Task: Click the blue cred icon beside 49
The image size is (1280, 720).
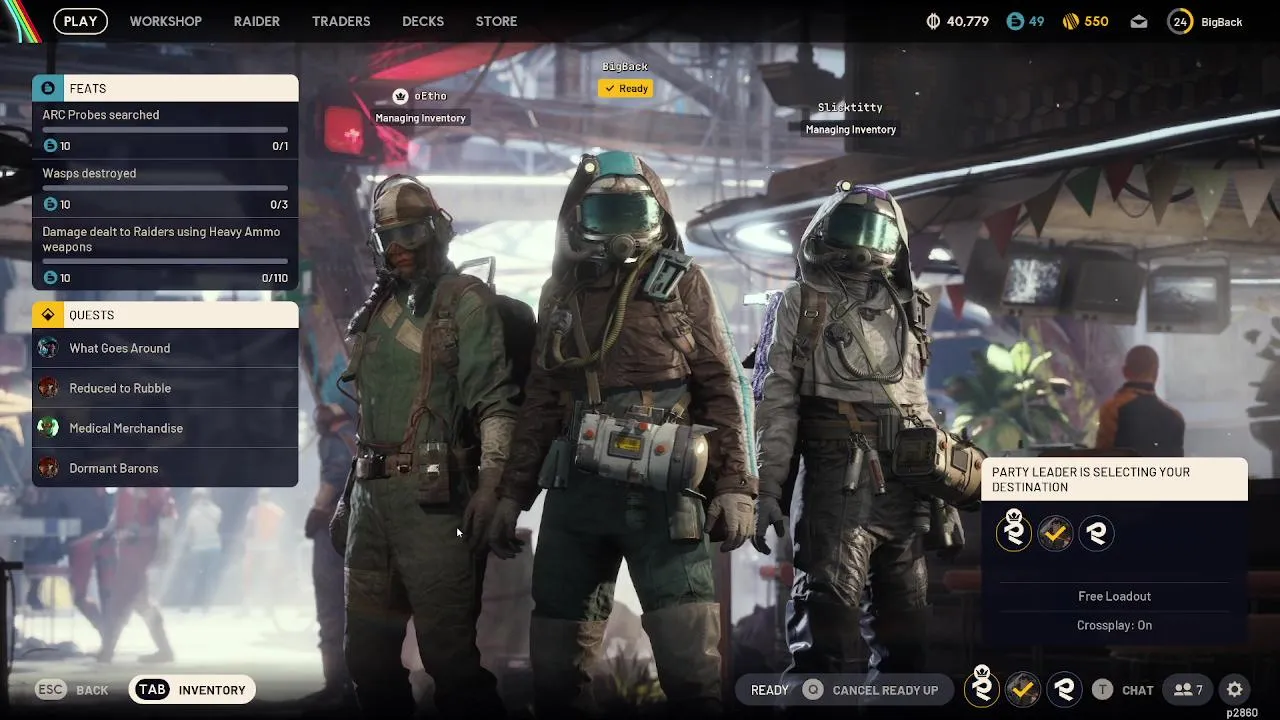Action: [x=1015, y=21]
